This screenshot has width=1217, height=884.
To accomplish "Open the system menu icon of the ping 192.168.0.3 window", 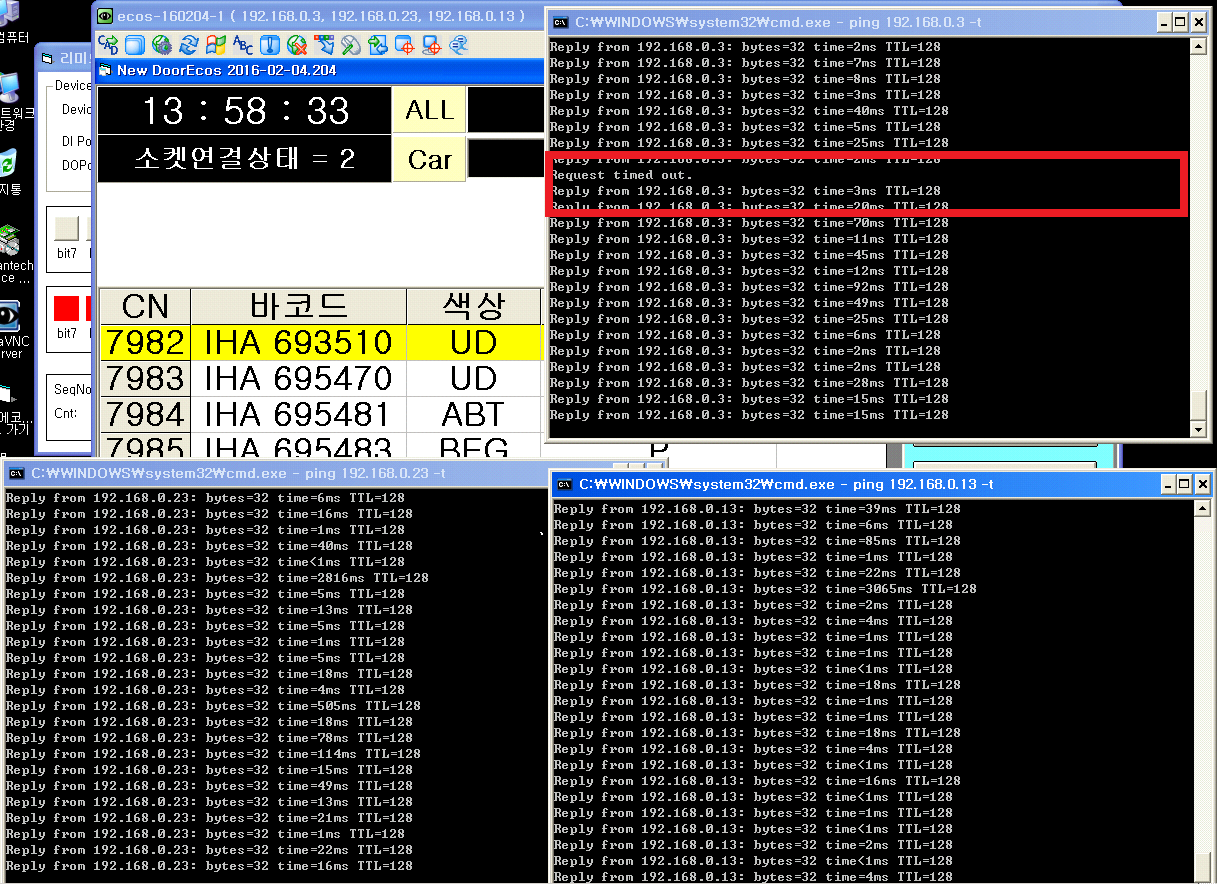I will pyautogui.click(x=562, y=22).
